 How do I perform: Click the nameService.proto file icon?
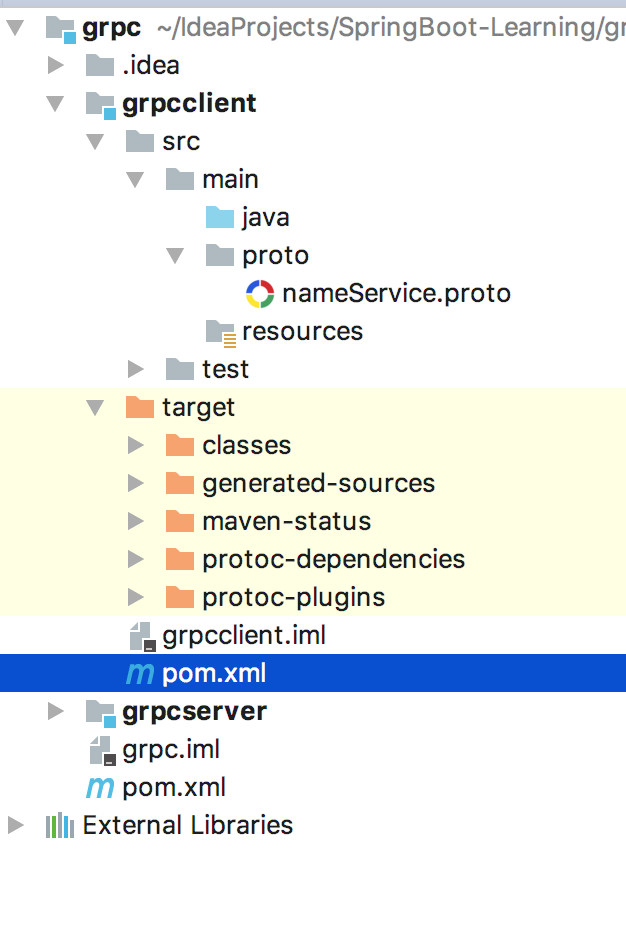click(259, 293)
